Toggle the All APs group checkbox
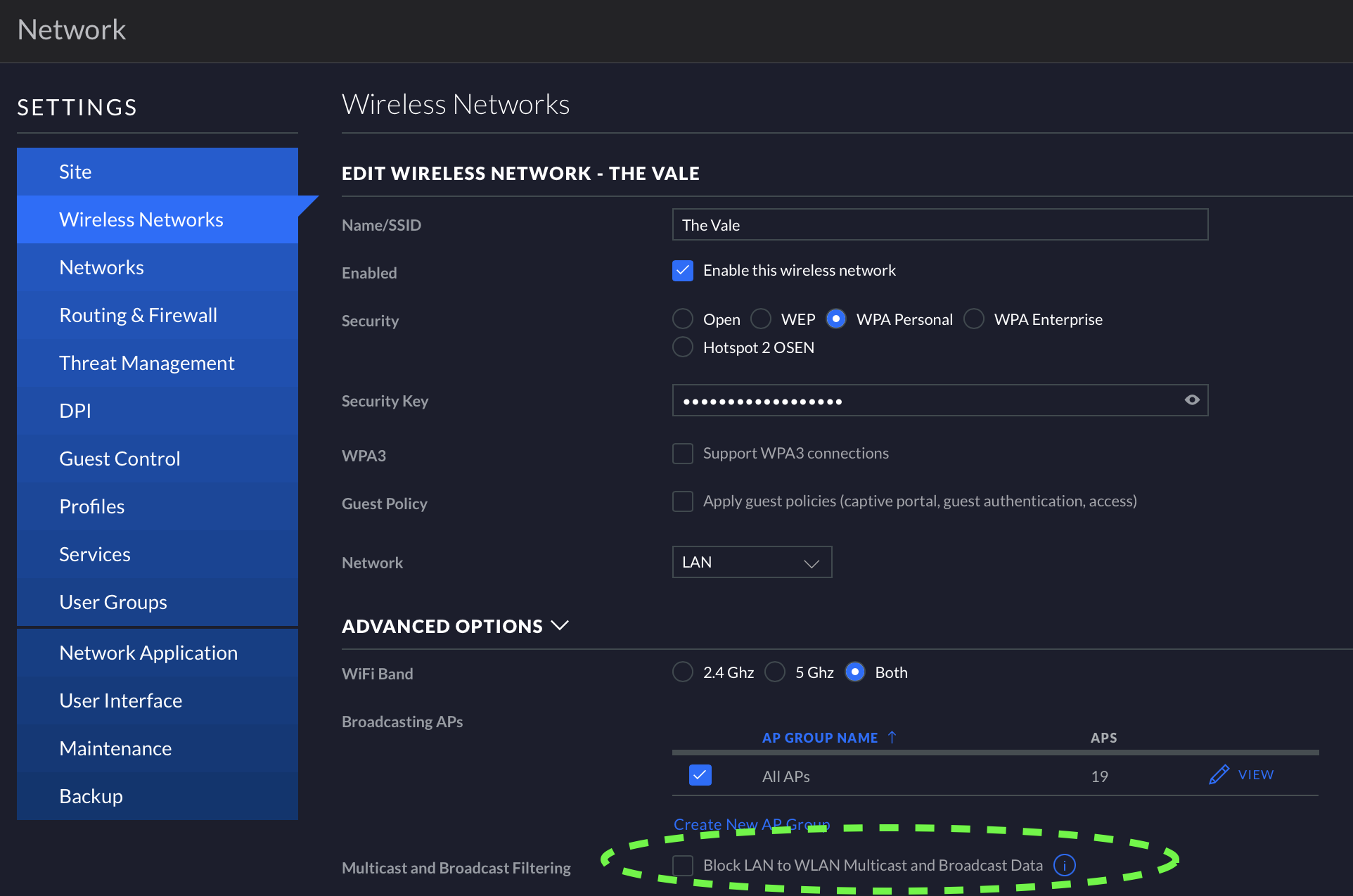This screenshot has width=1353, height=896. [700, 775]
